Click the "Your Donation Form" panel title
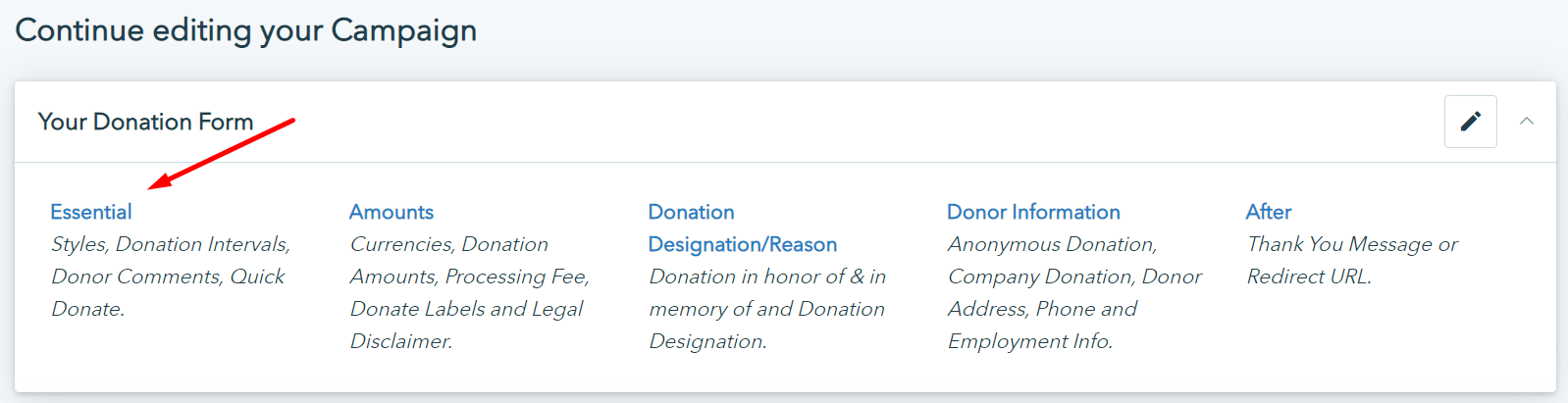 tap(146, 122)
